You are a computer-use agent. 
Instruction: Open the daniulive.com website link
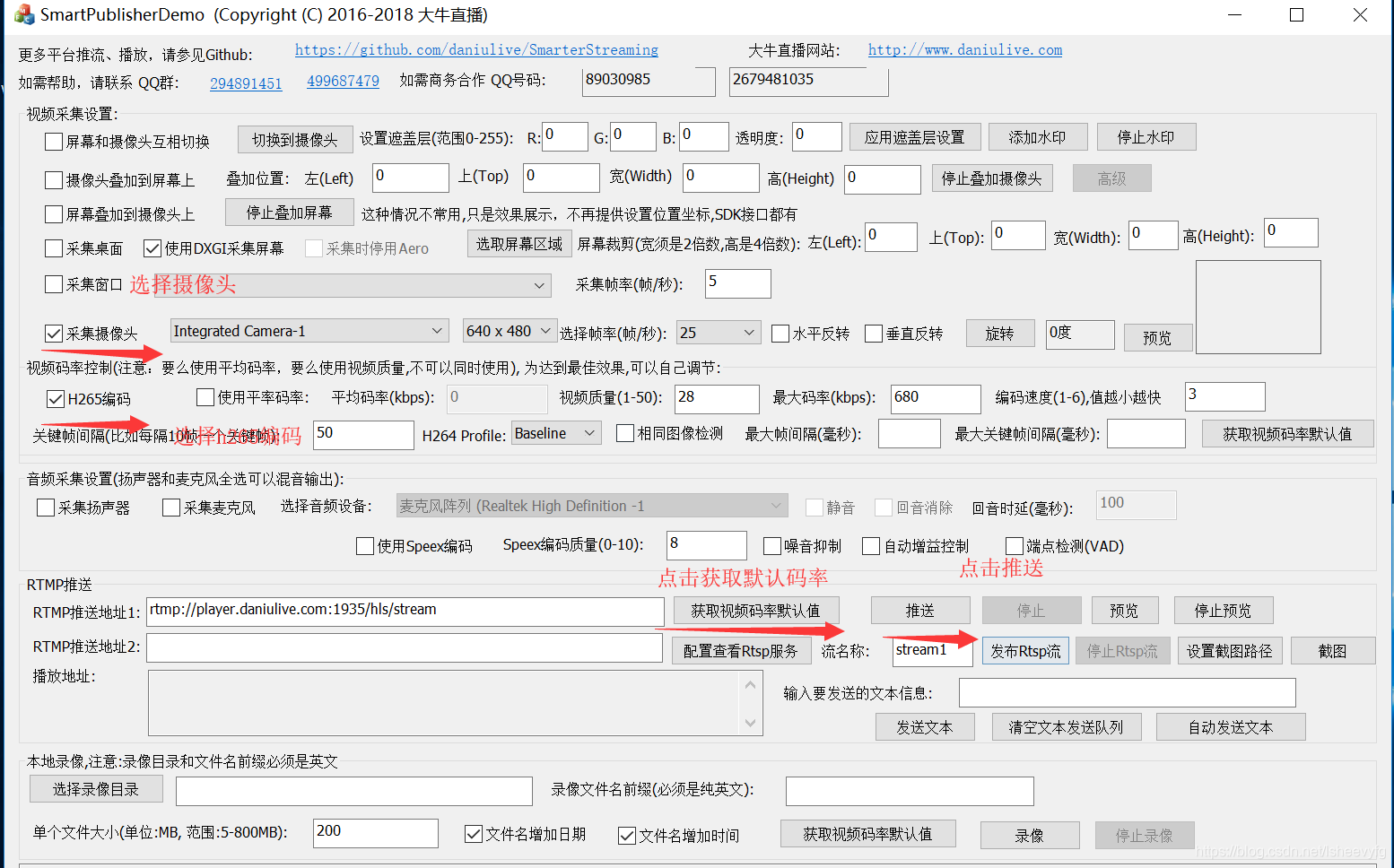(965, 49)
